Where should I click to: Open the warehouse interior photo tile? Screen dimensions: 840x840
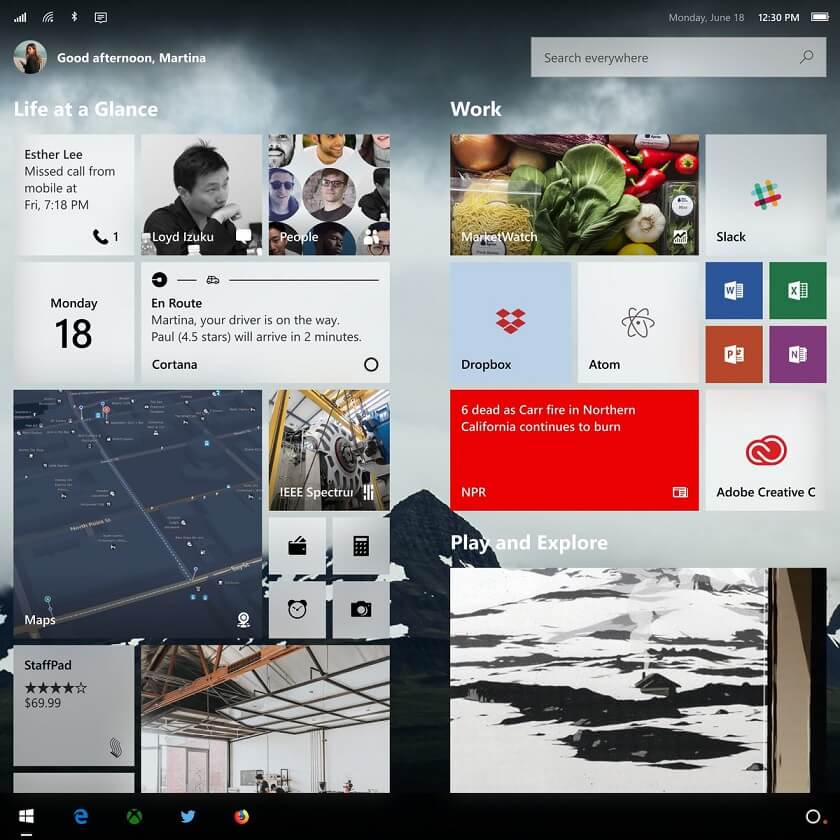click(x=265, y=718)
